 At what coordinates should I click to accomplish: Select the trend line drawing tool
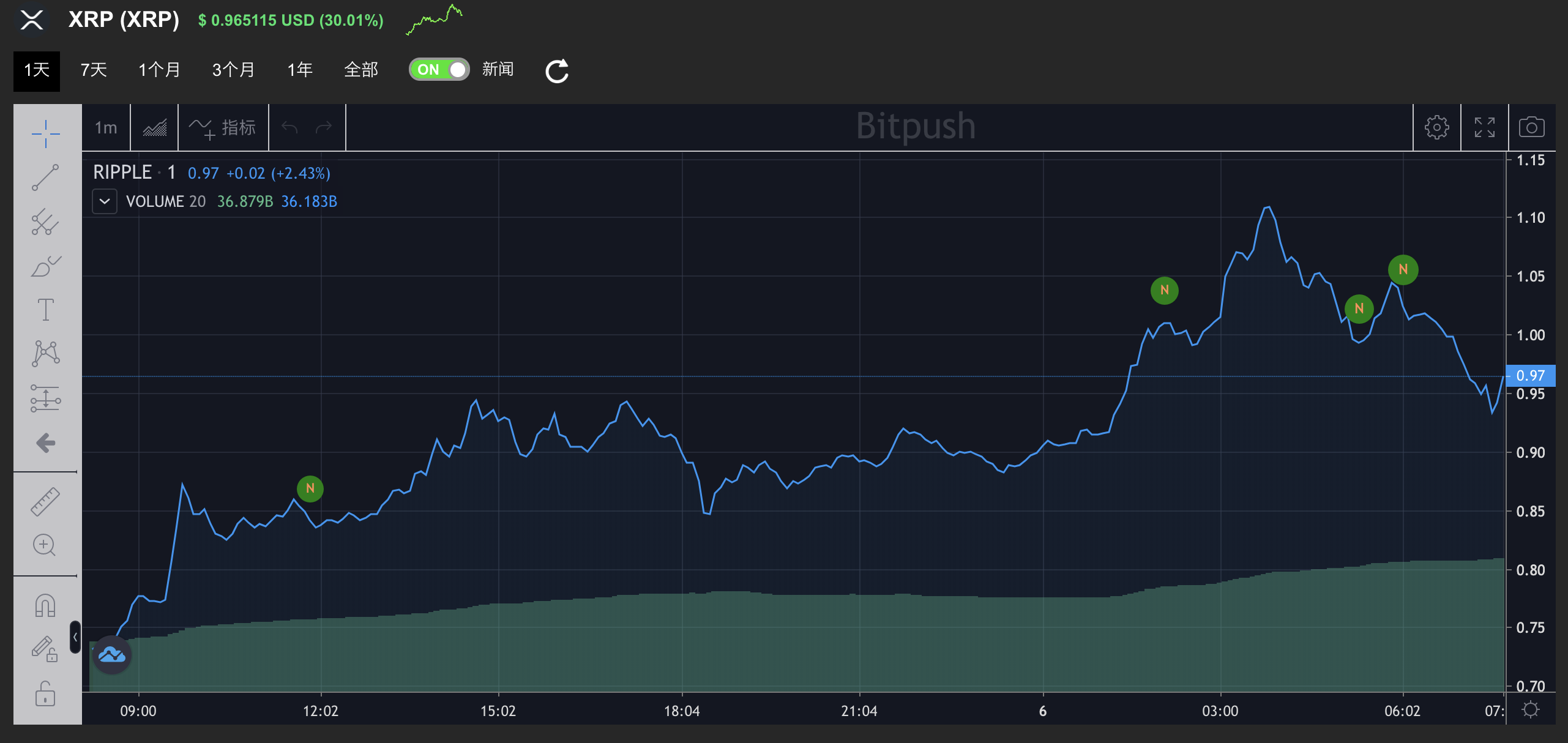click(x=46, y=177)
